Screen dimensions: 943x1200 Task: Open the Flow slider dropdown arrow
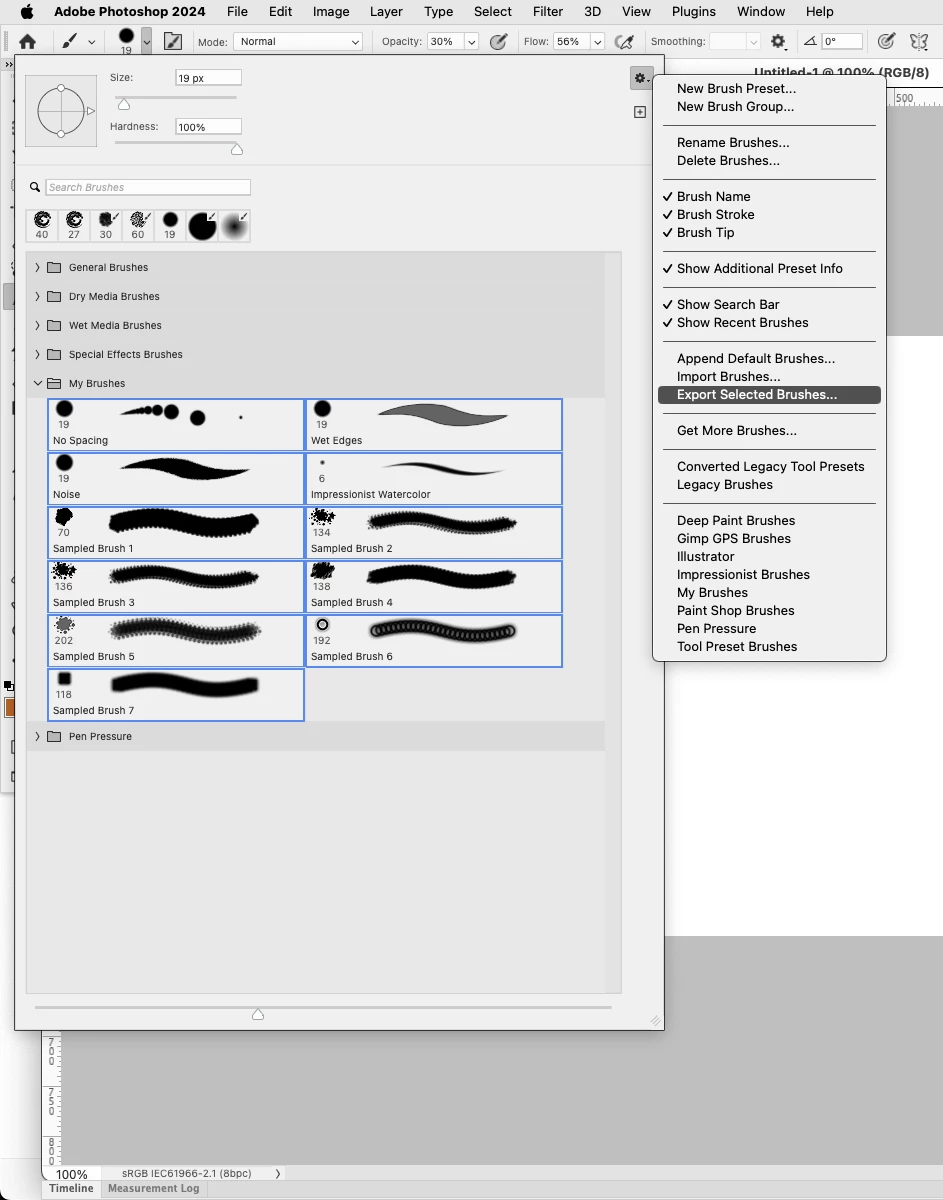tap(597, 42)
